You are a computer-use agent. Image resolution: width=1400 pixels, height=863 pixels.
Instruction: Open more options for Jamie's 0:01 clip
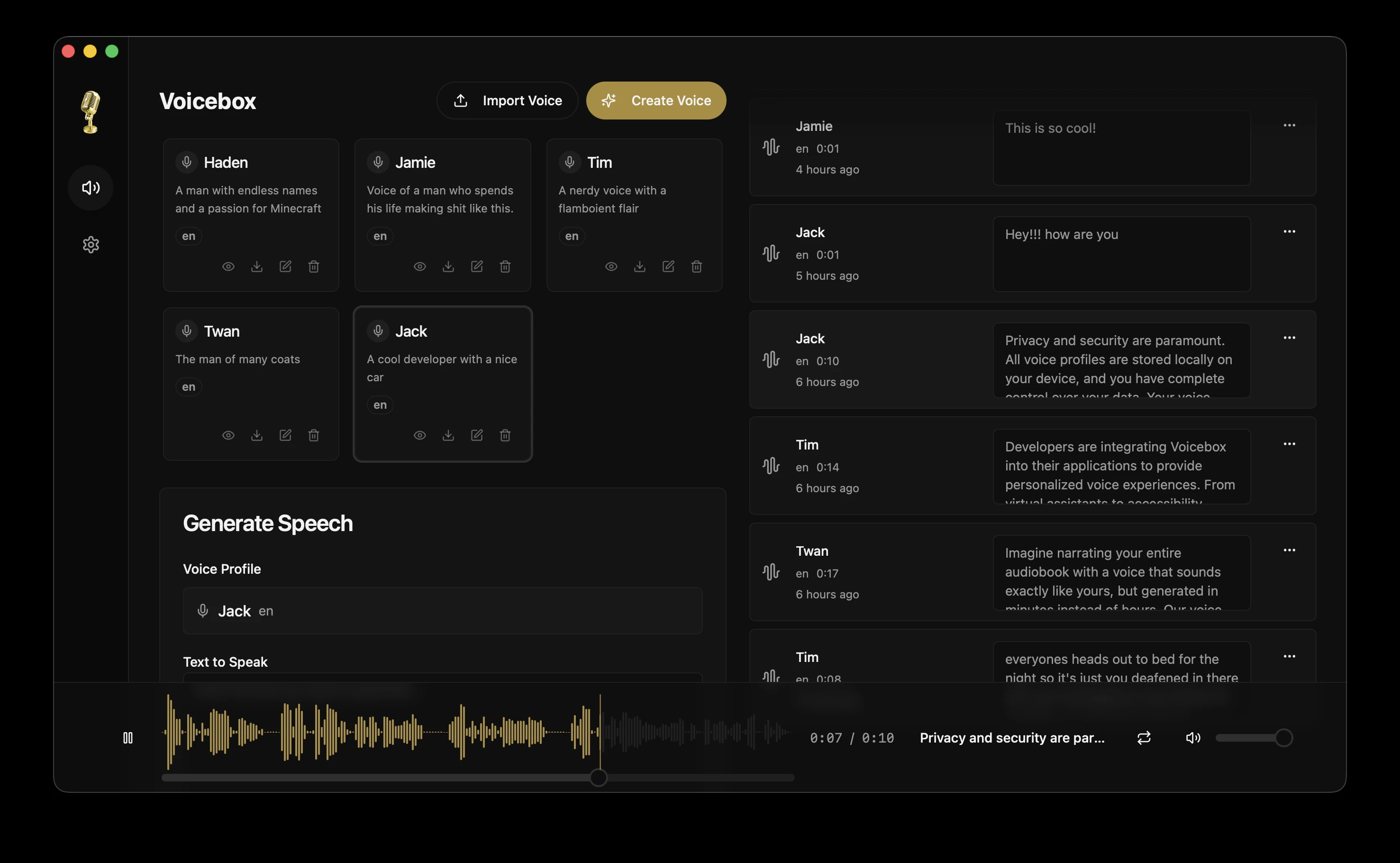1289,126
